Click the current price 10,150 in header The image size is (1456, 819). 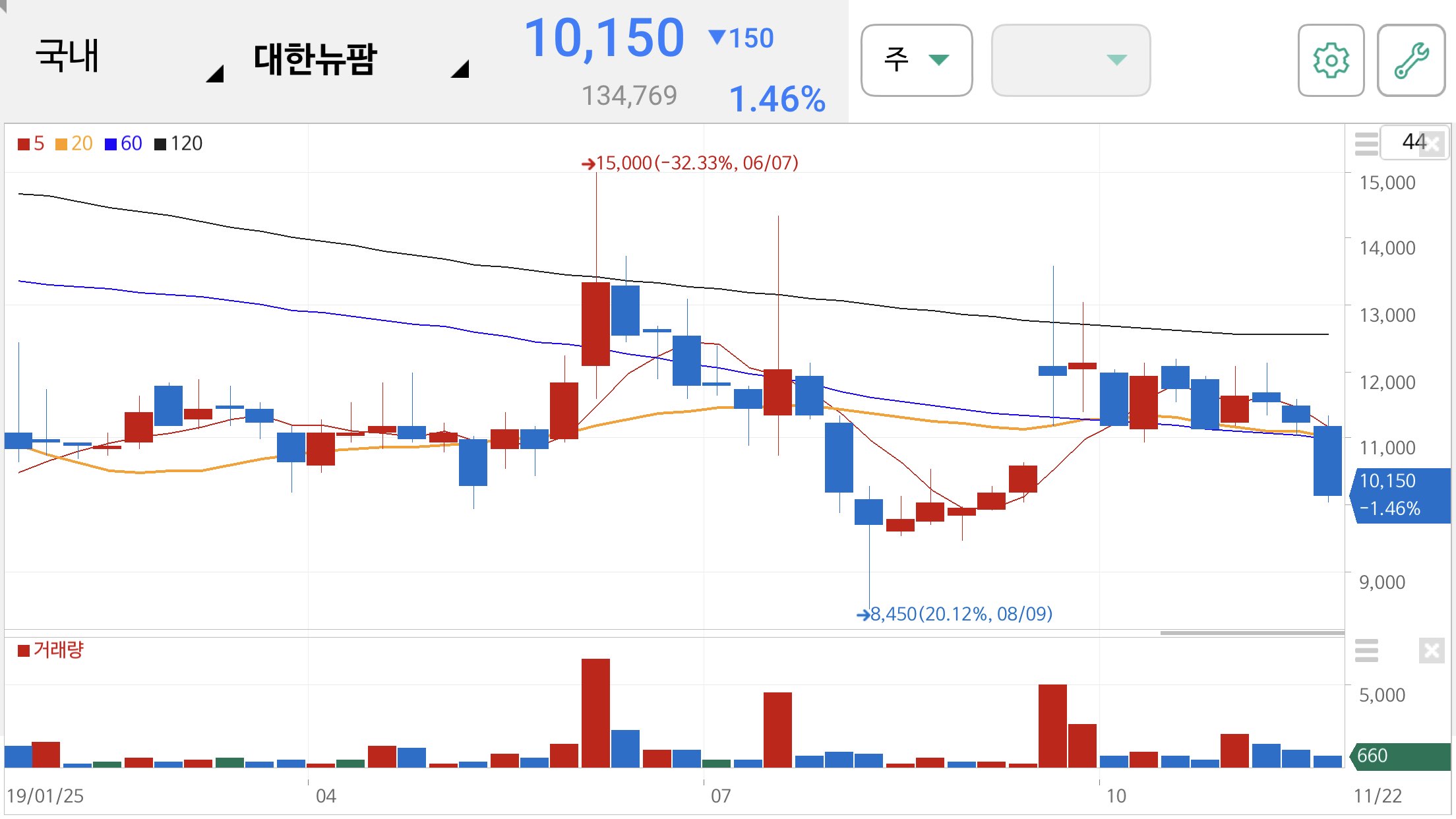(604, 38)
